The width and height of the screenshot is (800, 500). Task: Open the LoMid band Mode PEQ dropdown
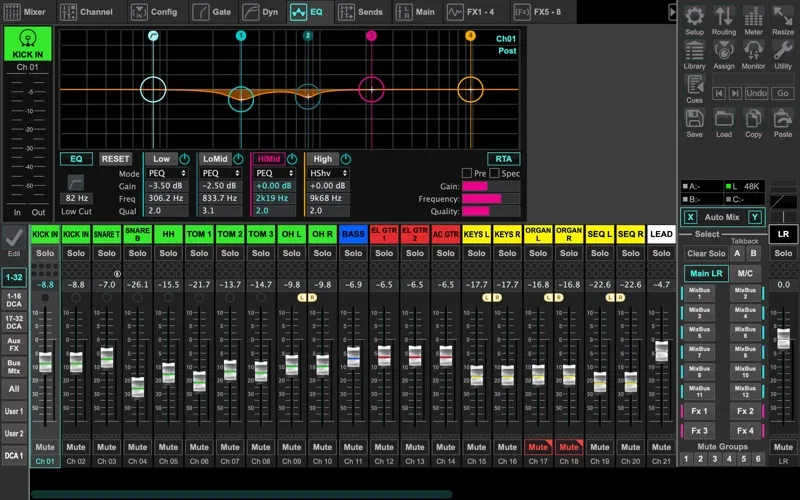[220, 173]
